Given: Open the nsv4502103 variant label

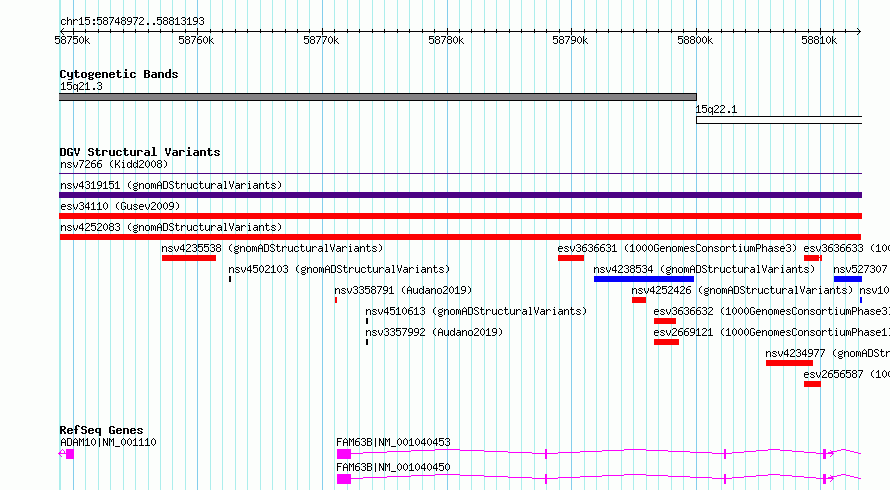Looking at the screenshot, I should pos(339,269).
